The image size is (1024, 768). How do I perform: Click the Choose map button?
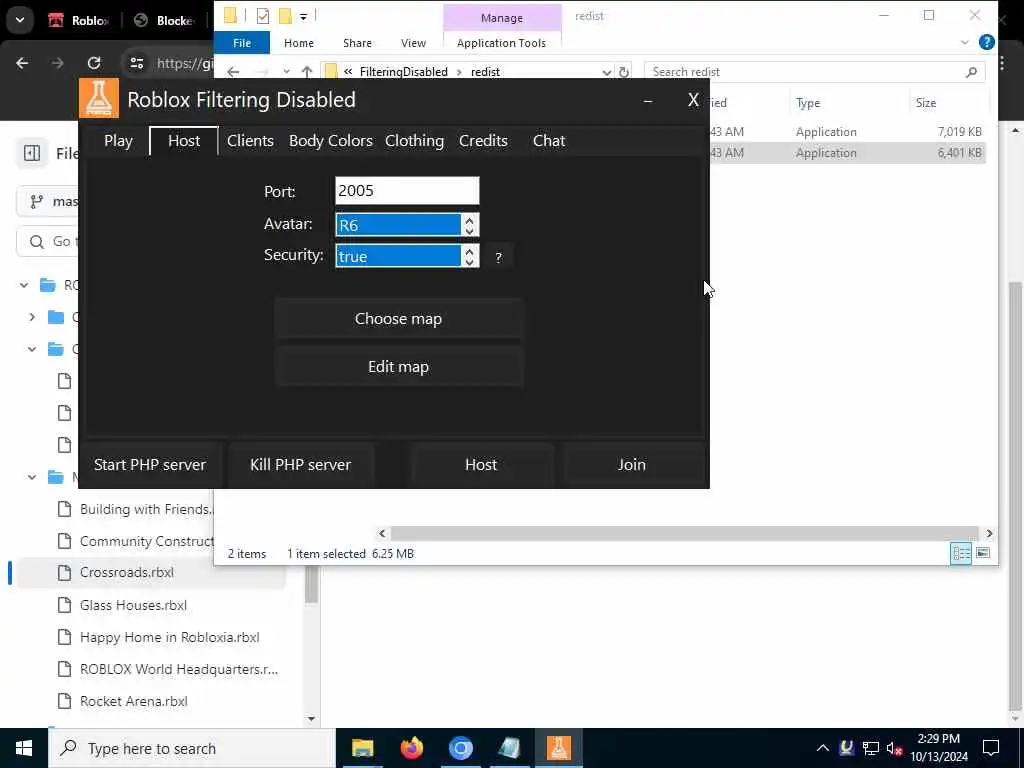(x=398, y=319)
